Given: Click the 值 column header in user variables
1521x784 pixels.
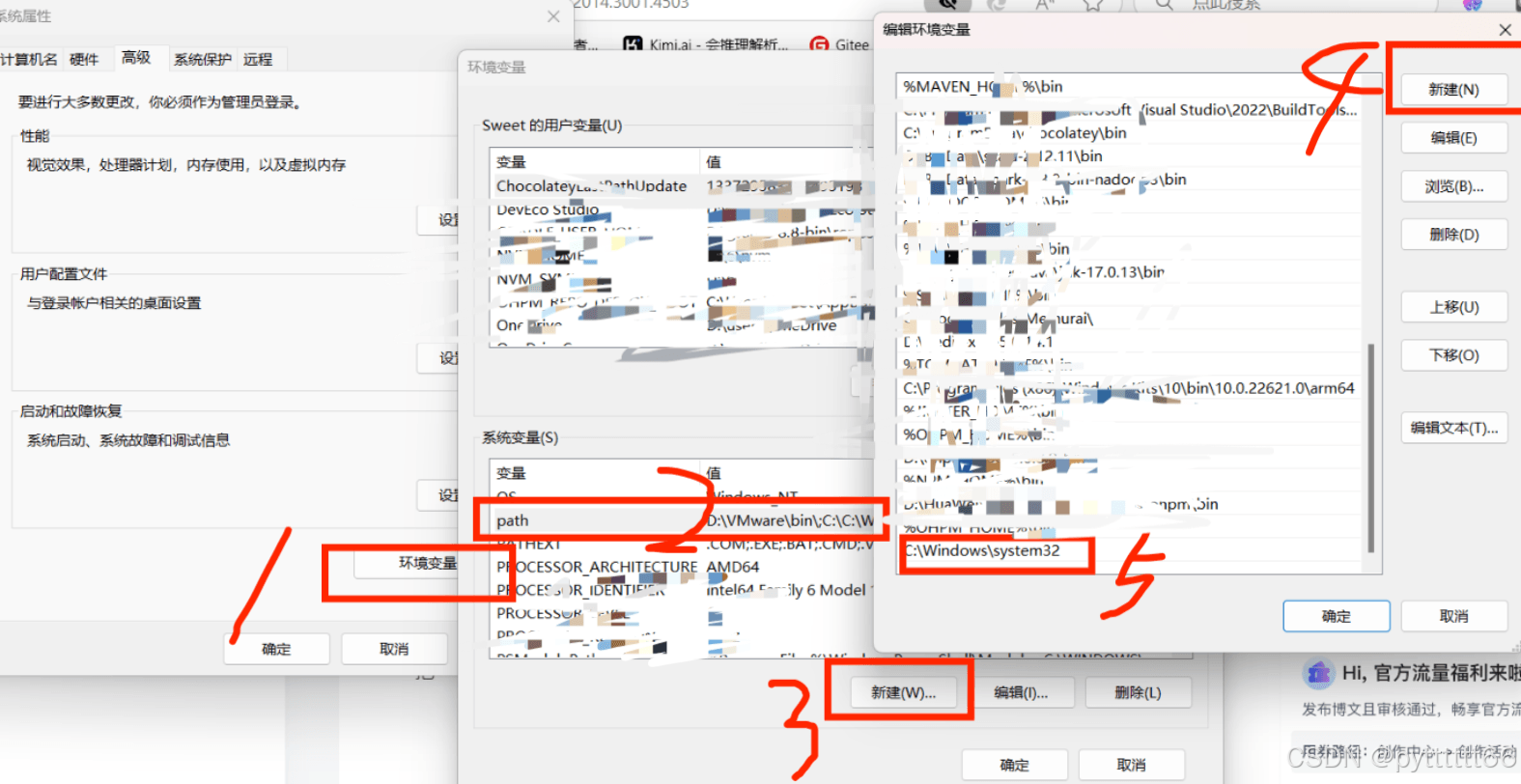Looking at the screenshot, I should point(787,161).
